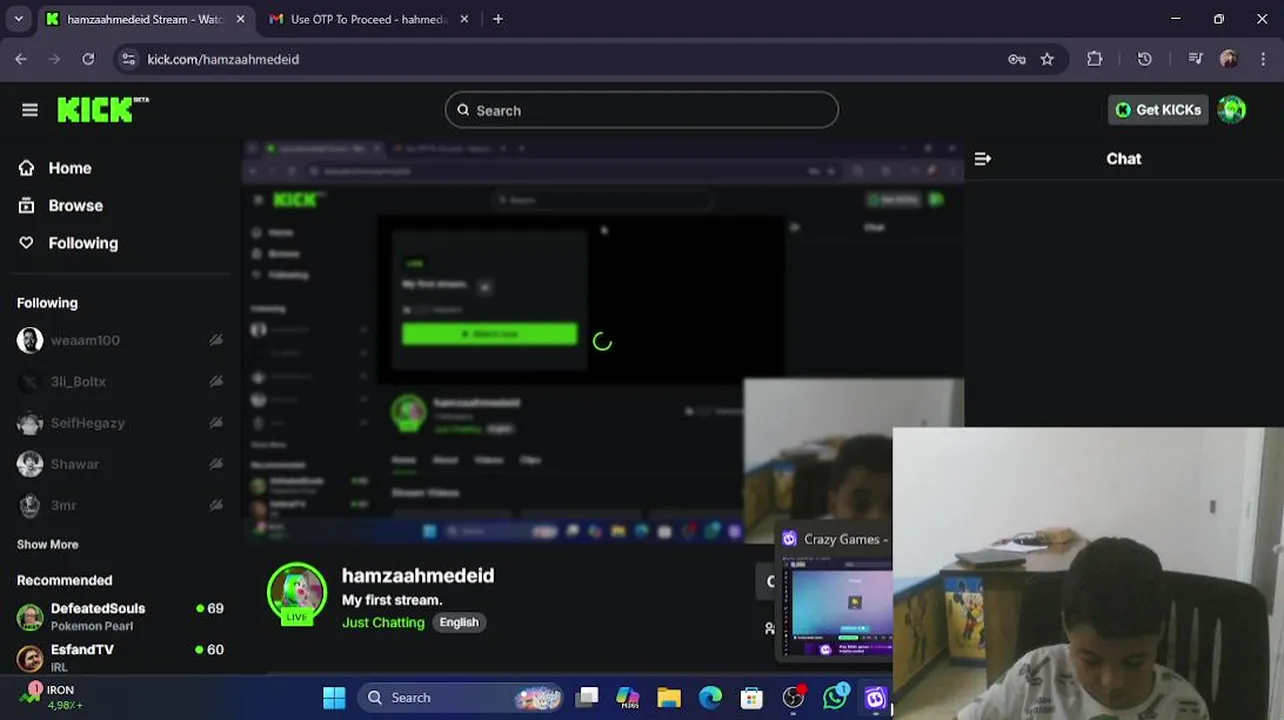Viewport: 1284px width, 720px height.
Task: Open Following in sidebar
Action: [83, 243]
